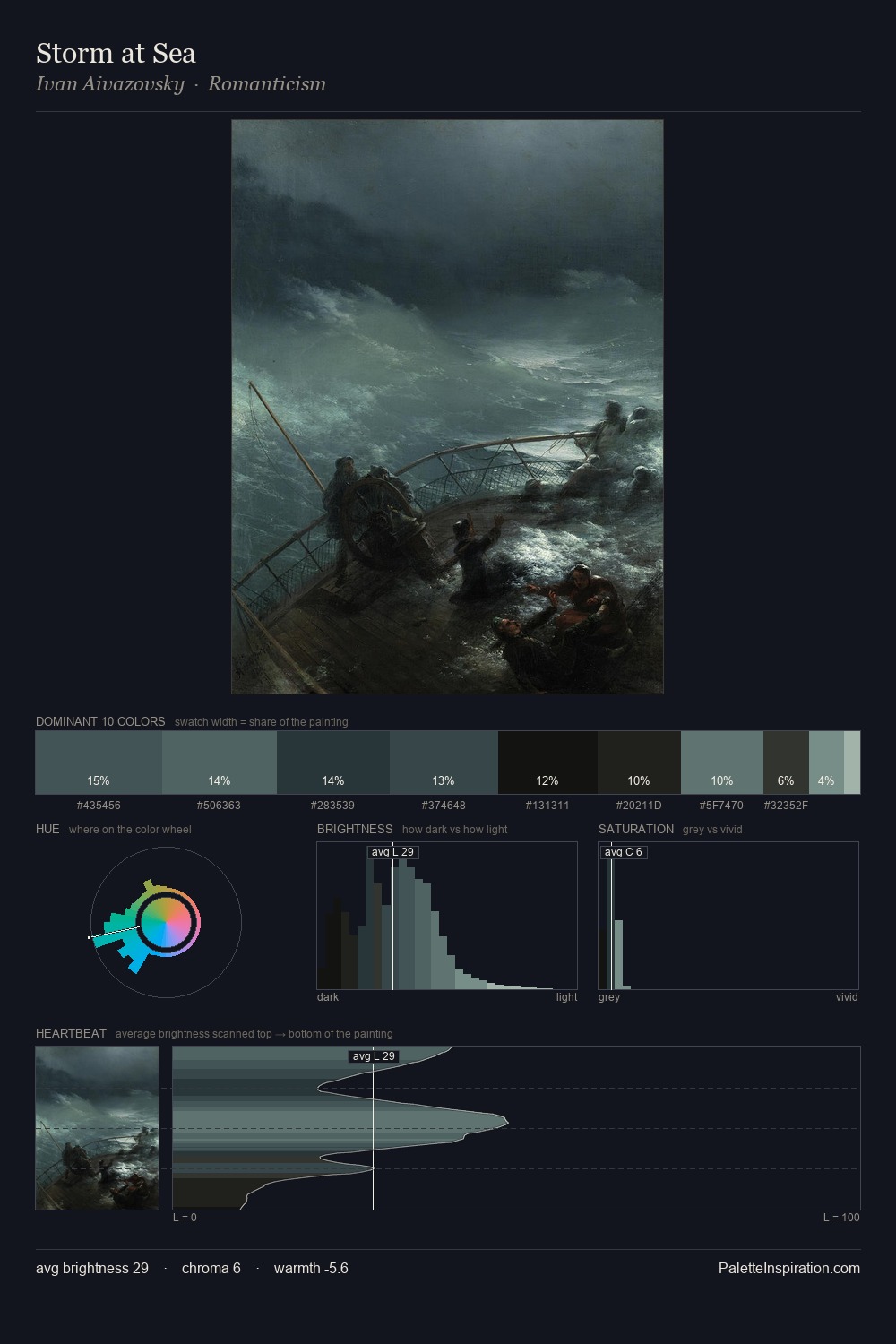896x1344 pixels.
Task: Click the artist name 'Ivan Aivazovsky'
Action: (109, 84)
